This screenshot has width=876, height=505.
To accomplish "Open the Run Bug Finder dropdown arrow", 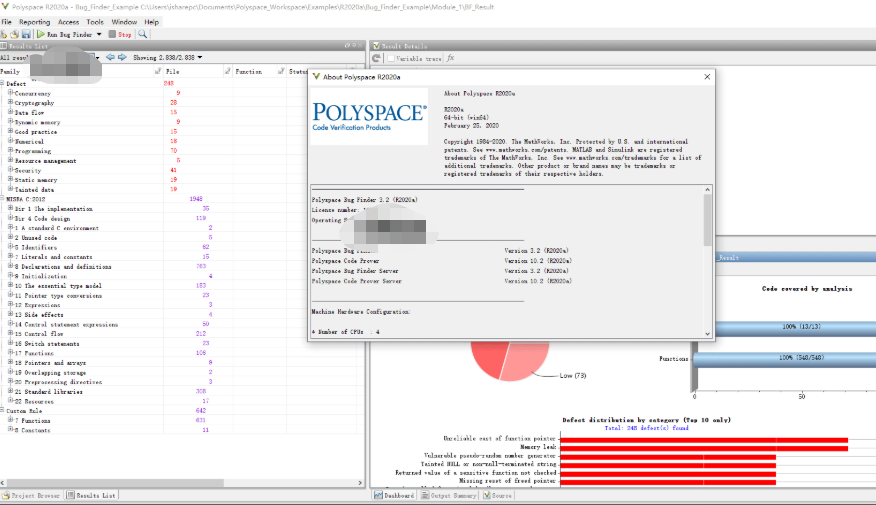I will pos(99,34).
